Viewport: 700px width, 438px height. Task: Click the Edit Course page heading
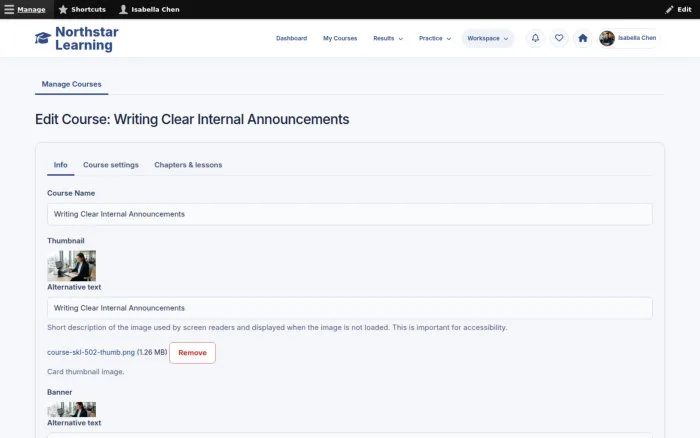coord(192,119)
